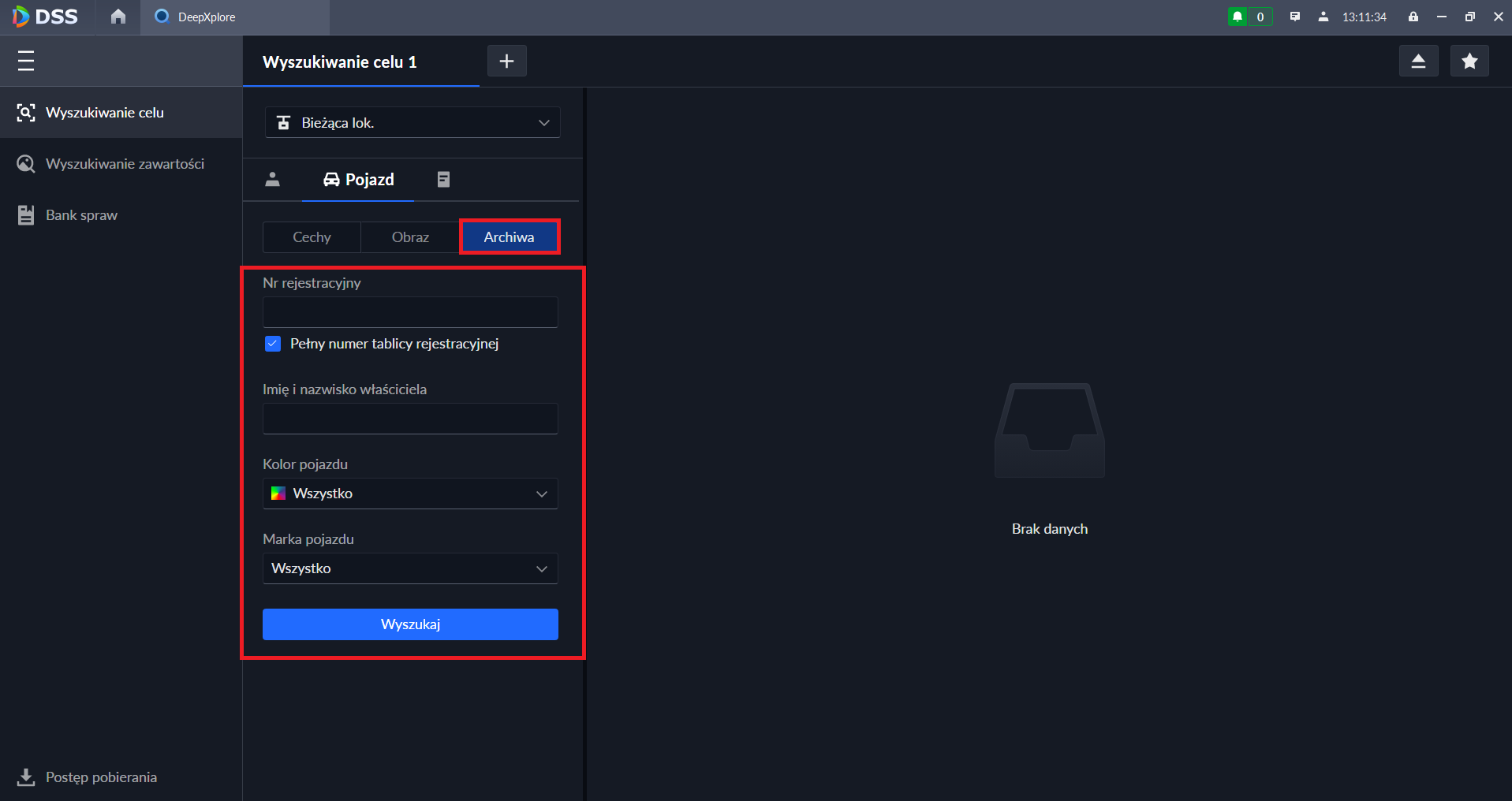
Task: Switch to the 'Obraz' tab
Action: 410,237
